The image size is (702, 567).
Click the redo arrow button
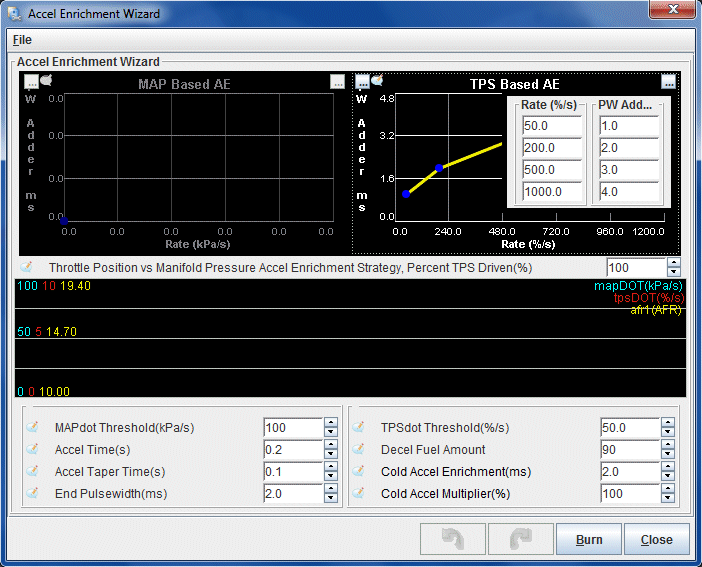(x=520, y=539)
